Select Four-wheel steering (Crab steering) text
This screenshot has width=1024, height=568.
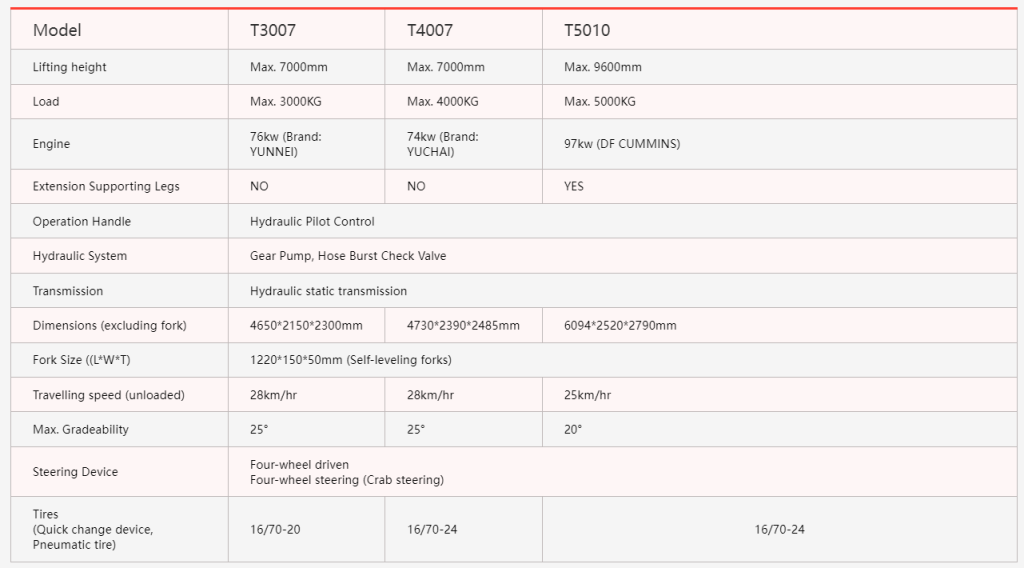click(x=346, y=480)
